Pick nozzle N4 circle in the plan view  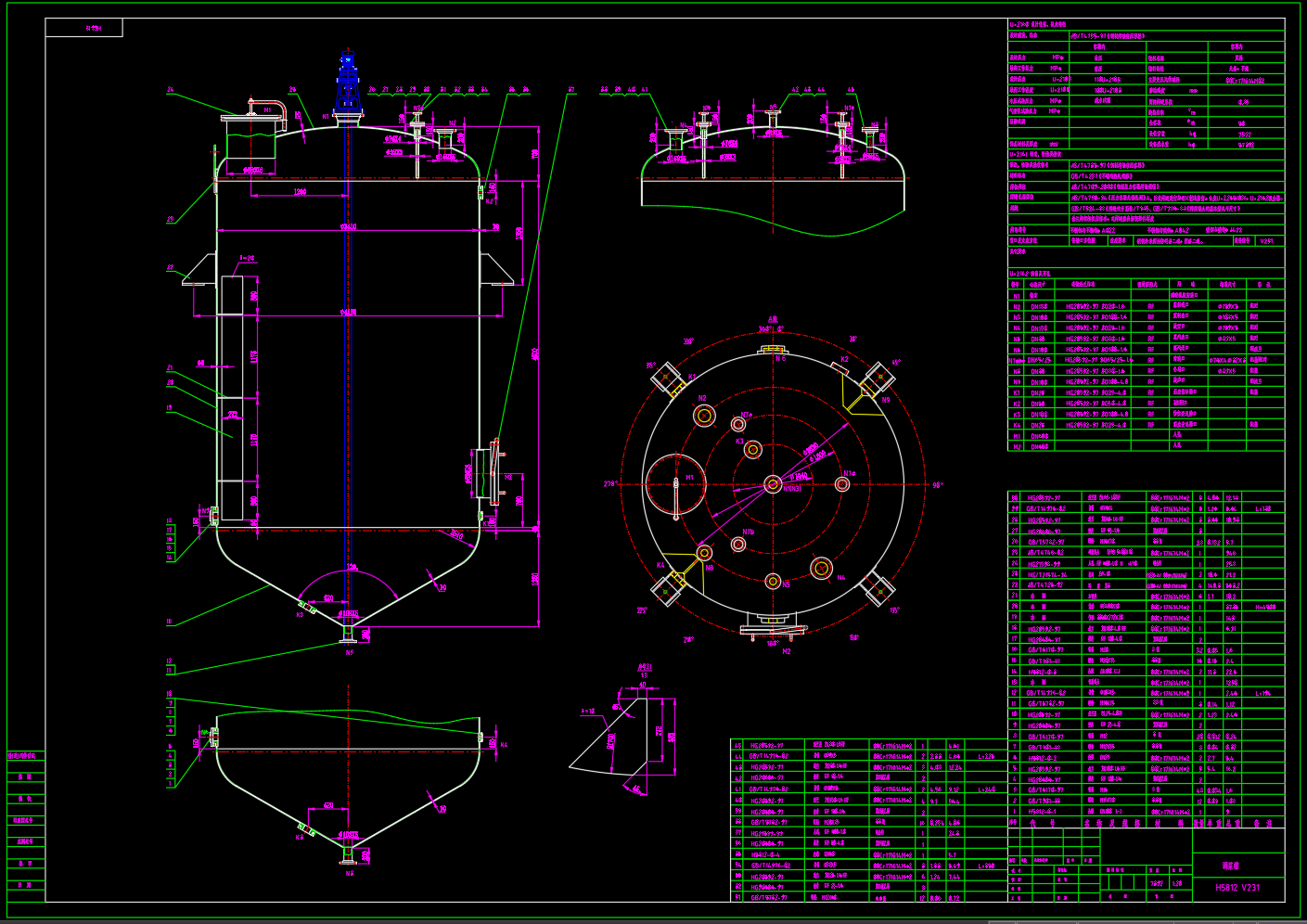(821, 567)
